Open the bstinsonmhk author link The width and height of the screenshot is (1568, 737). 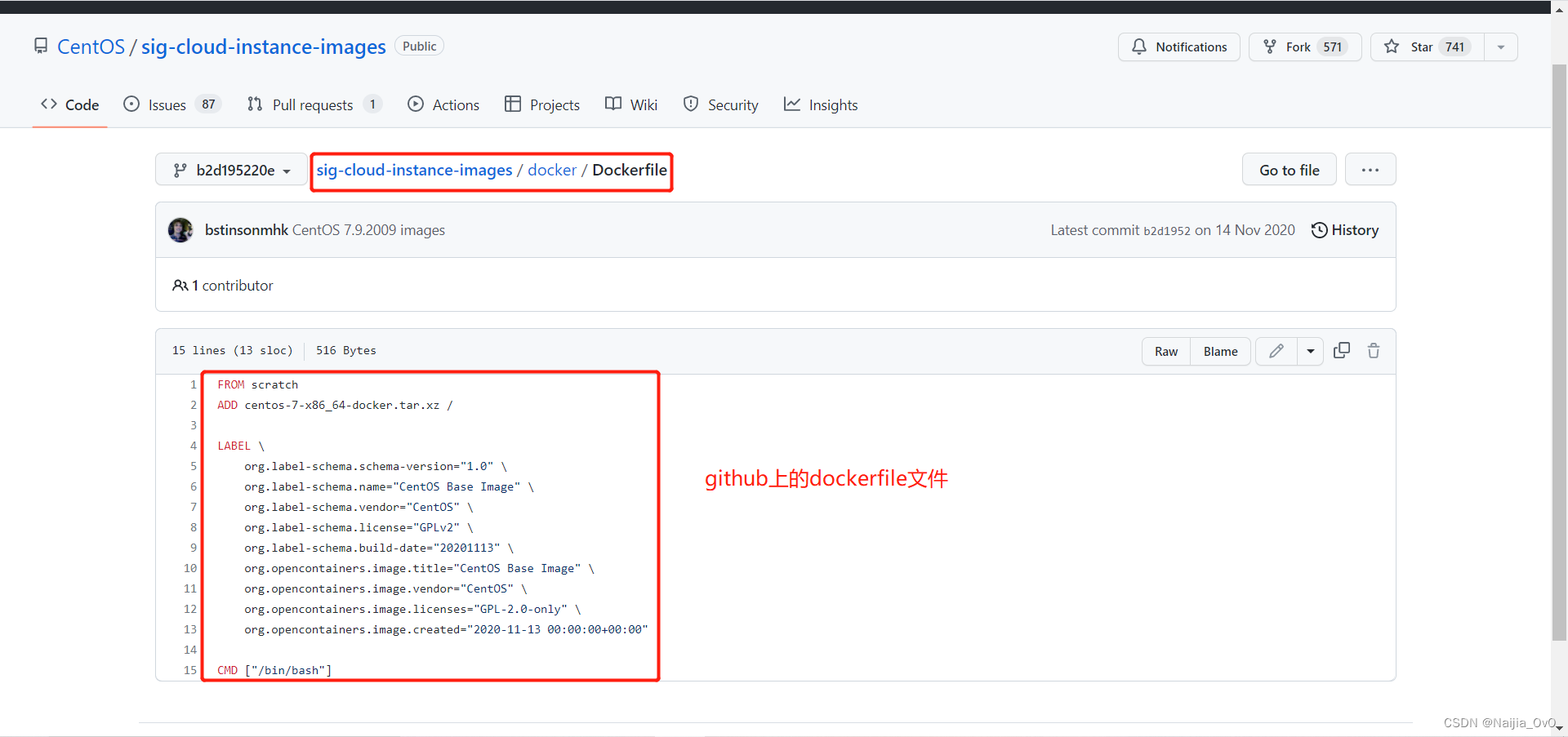[x=246, y=230]
